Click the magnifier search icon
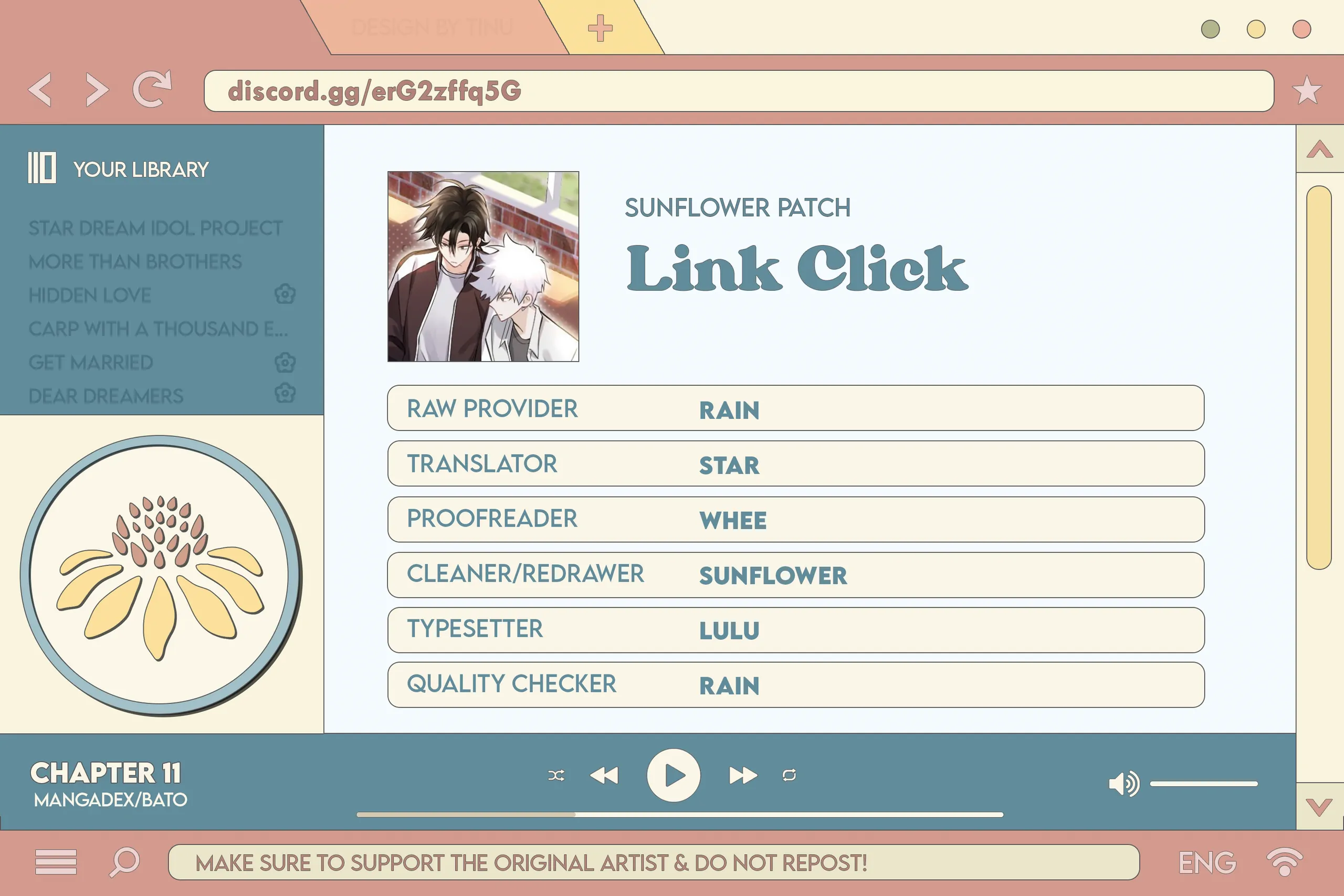 point(124,862)
